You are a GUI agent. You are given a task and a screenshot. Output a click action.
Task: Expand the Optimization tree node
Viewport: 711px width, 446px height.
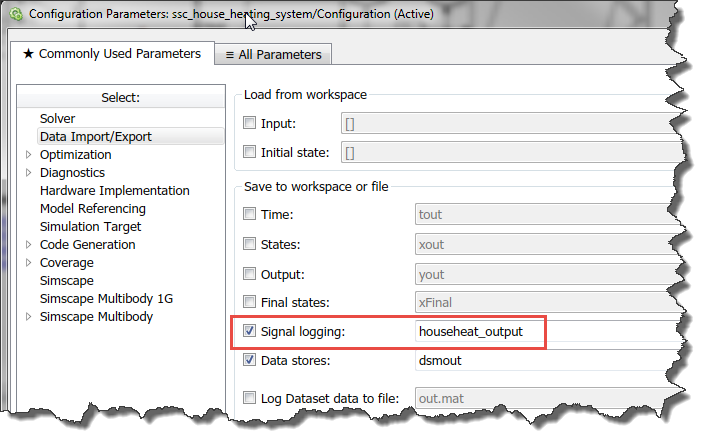pos(28,155)
